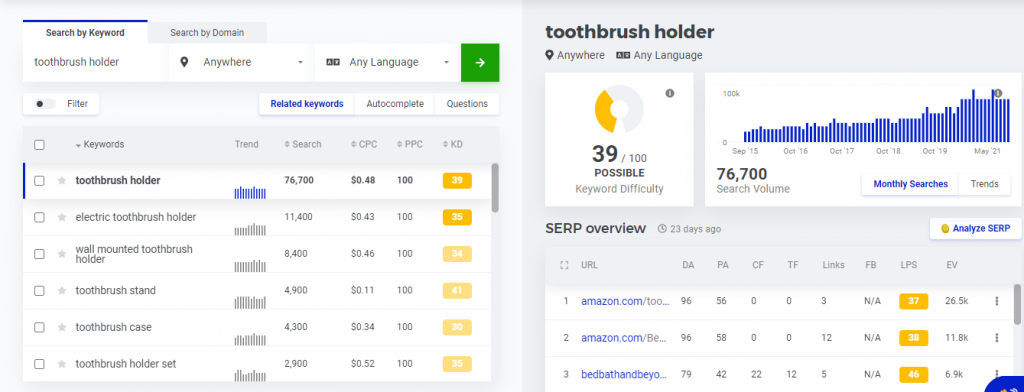Sort keywords by the KD column
The width and height of the screenshot is (1024, 392).
pos(453,144)
